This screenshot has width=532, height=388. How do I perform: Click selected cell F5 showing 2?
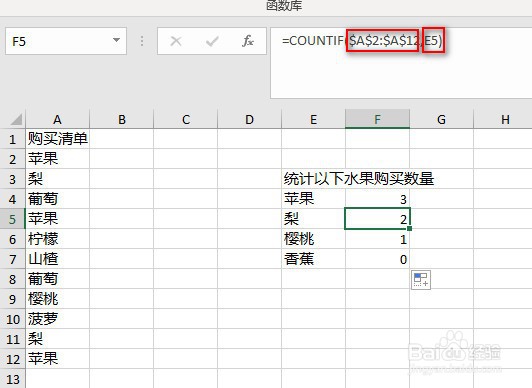click(377, 219)
